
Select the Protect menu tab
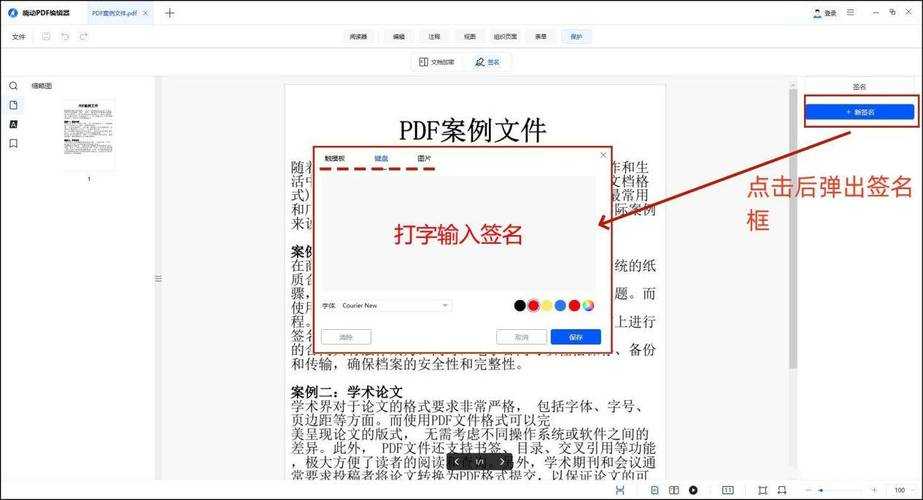pyautogui.click(x=576, y=37)
